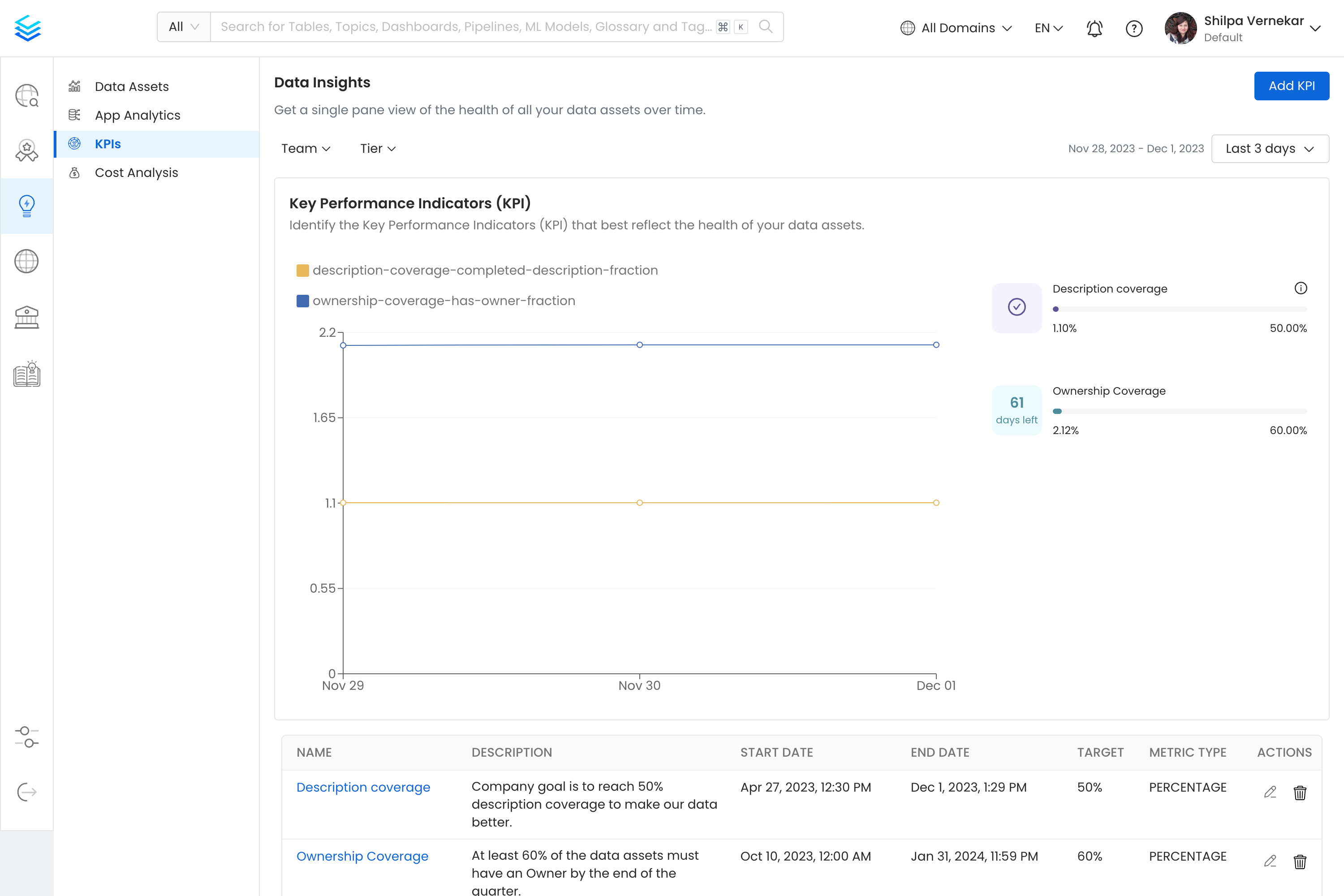Expand the Team filter dropdown

(305, 149)
